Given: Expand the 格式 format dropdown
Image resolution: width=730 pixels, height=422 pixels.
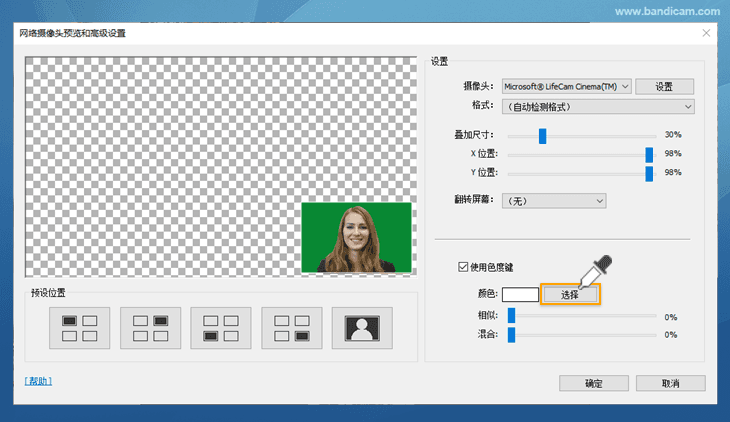Looking at the screenshot, I should (x=598, y=107).
